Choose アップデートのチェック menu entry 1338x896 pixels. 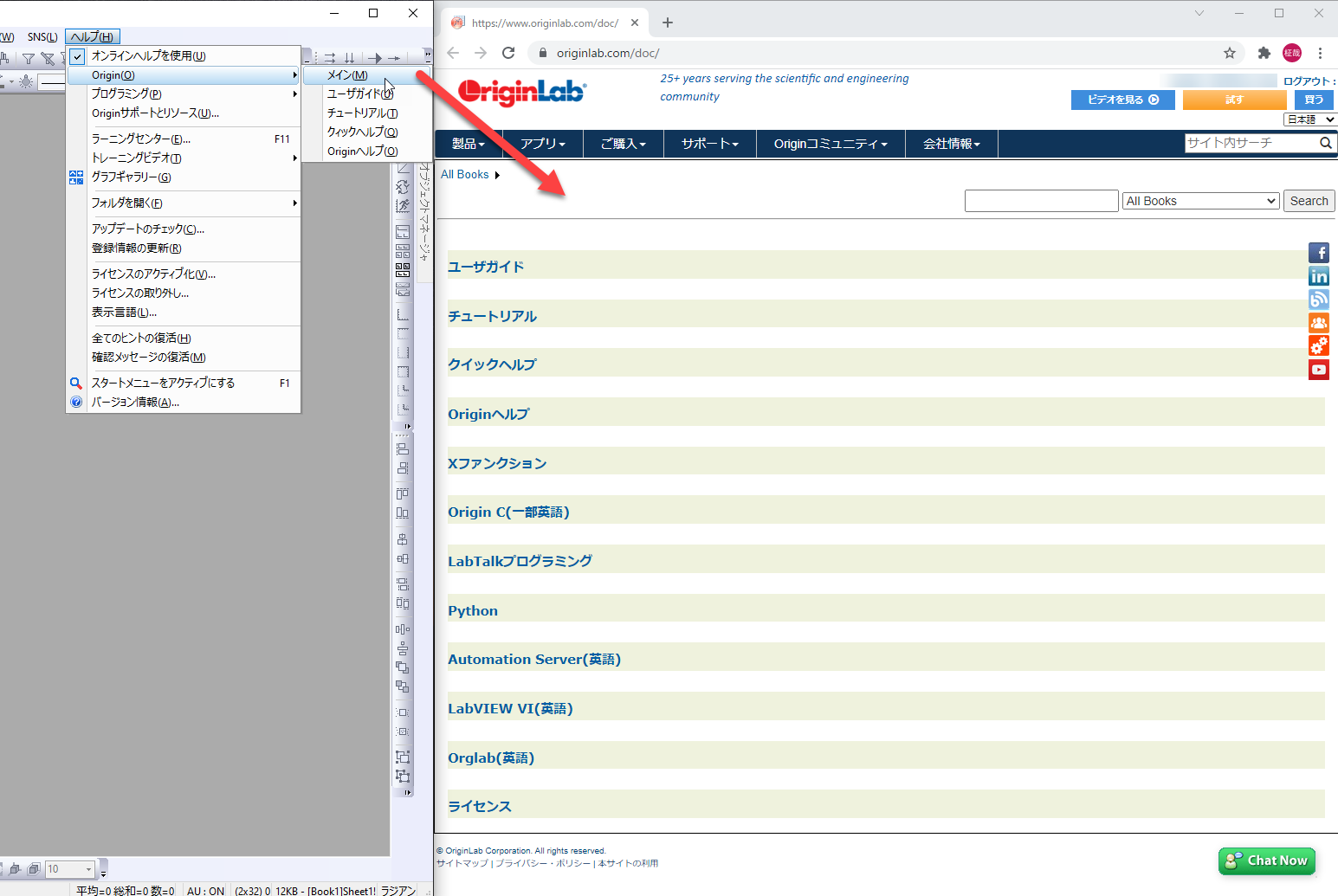point(184,229)
